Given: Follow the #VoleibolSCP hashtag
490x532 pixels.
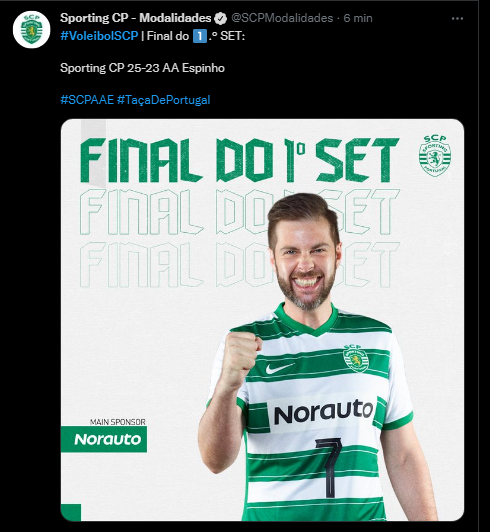Looking at the screenshot, I should tap(99, 36).
